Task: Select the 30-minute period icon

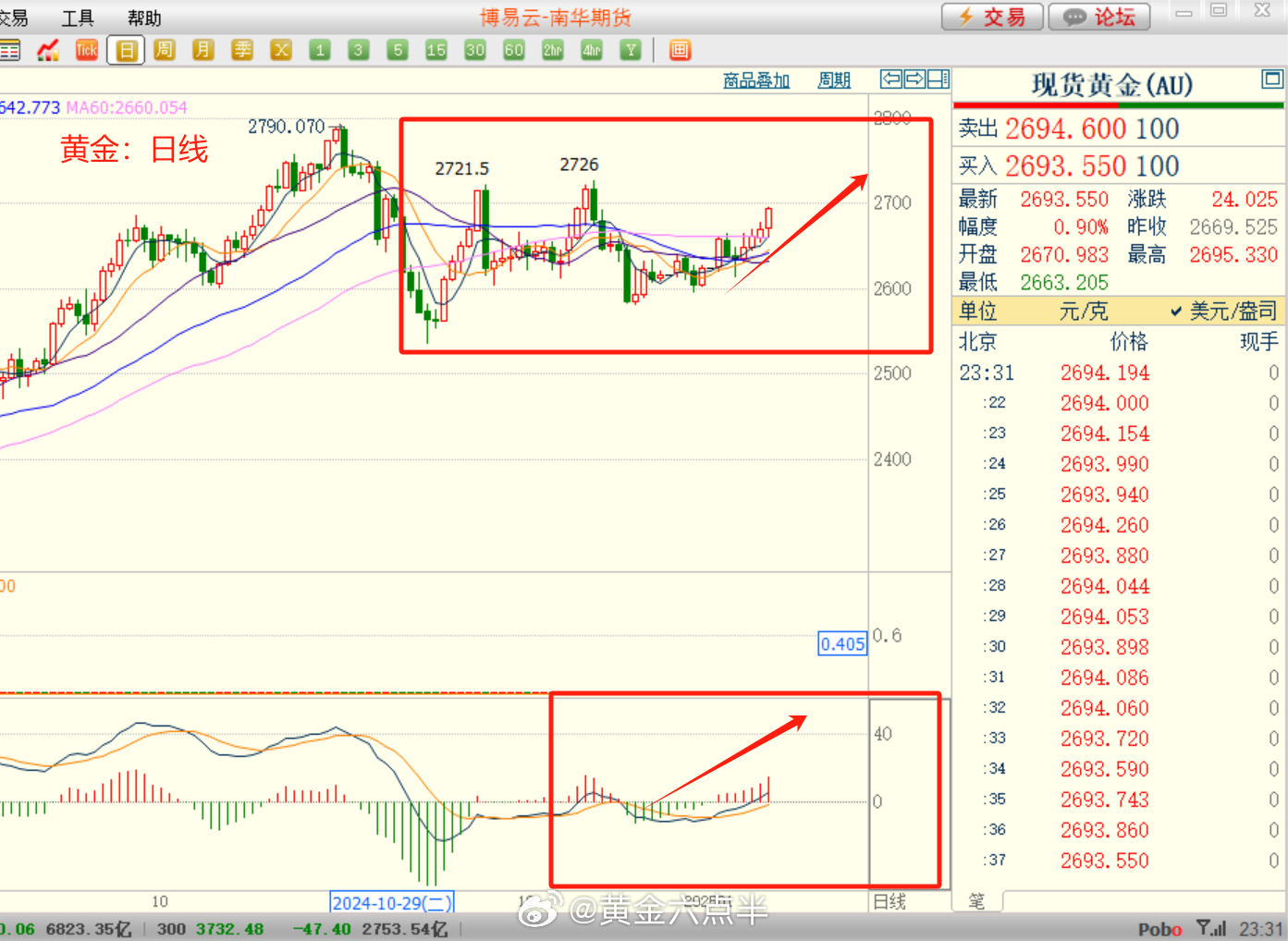Action: coord(475,50)
